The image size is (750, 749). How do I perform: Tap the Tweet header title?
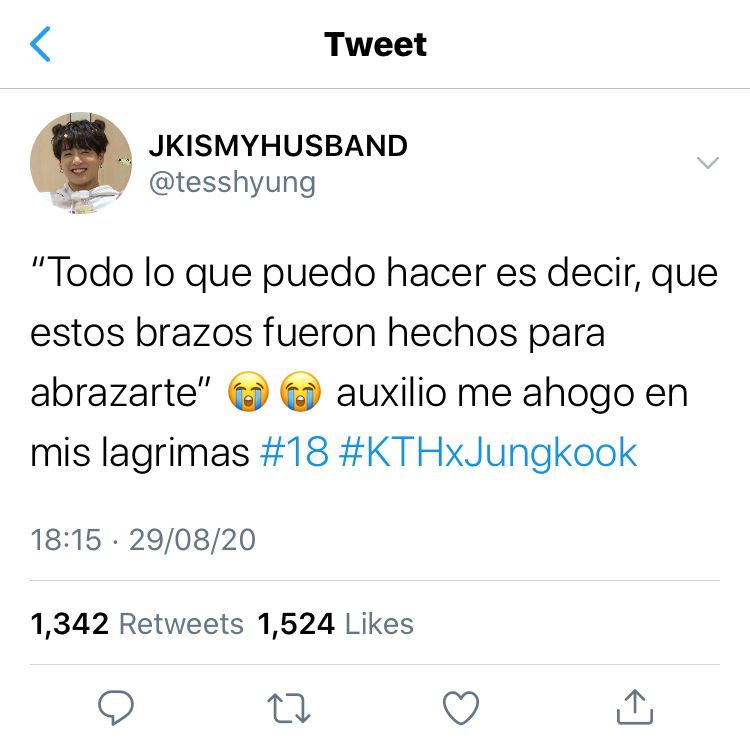click(x=375, y=44)
